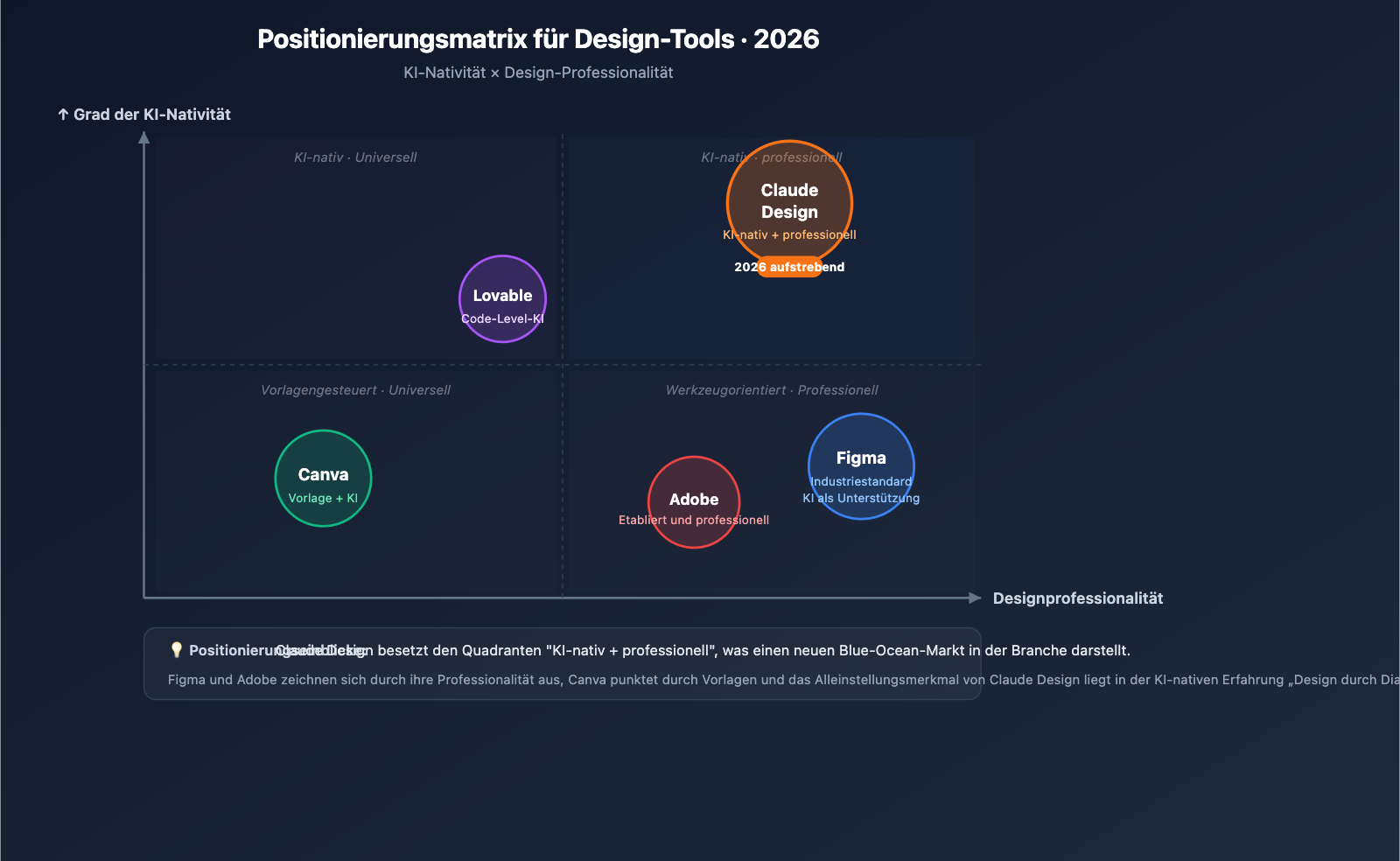Click the 'Industriestandard' text inside Figma bubble
The image size is (1400, 861).
click(x=861, y=480)
